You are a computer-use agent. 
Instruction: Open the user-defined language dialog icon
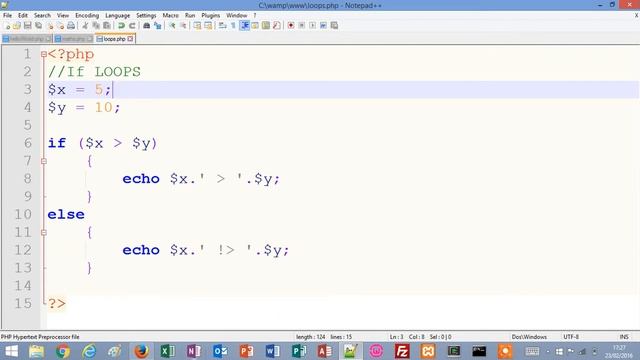pos(255,26)
